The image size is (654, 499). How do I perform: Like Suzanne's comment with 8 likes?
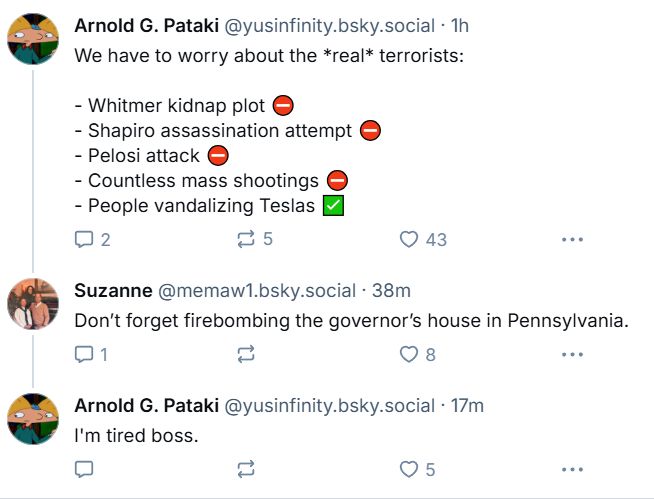(x=418, y=355)
